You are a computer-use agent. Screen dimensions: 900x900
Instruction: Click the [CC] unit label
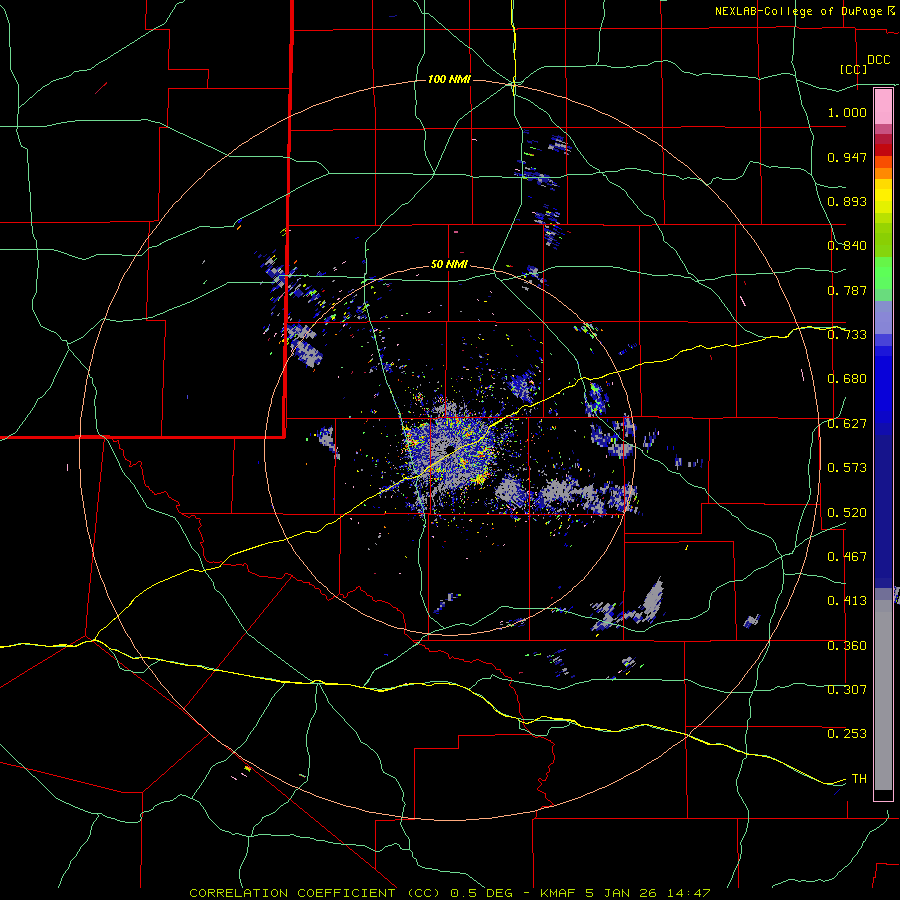coord(854,69)
